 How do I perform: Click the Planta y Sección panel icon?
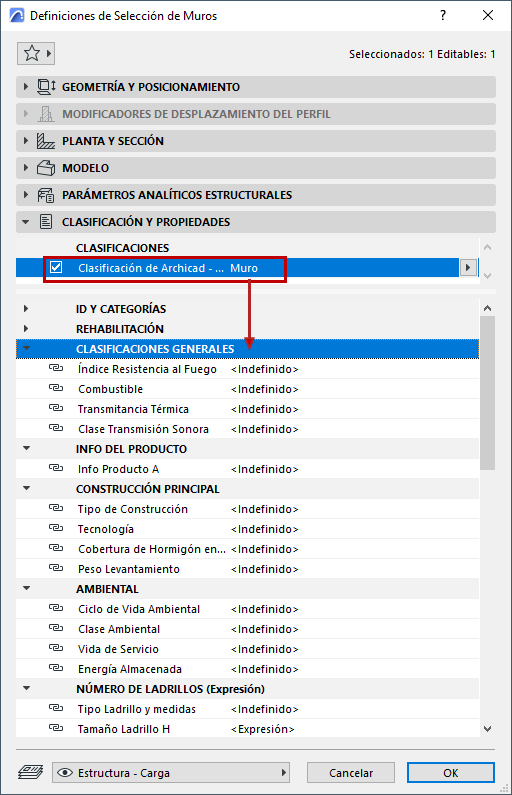point(46,141)
